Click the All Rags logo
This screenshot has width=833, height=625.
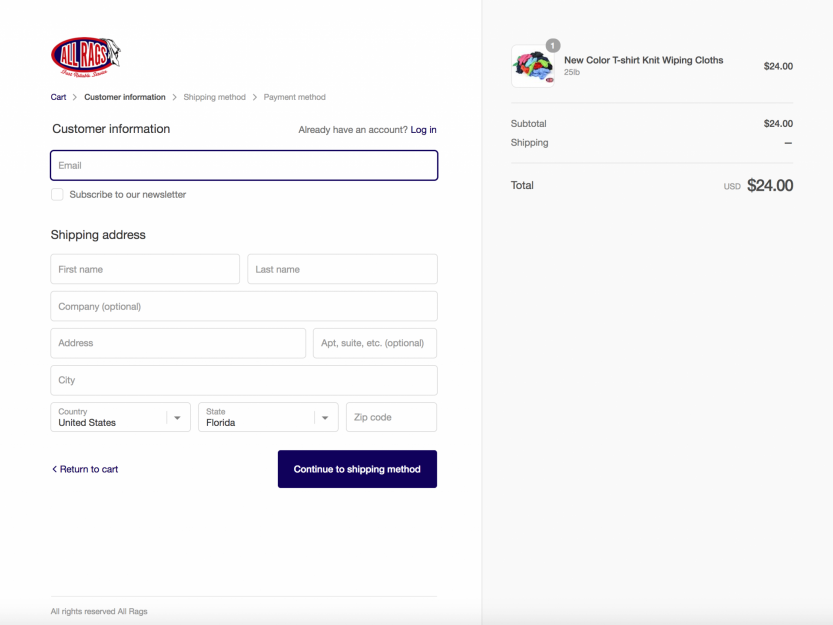86,57
